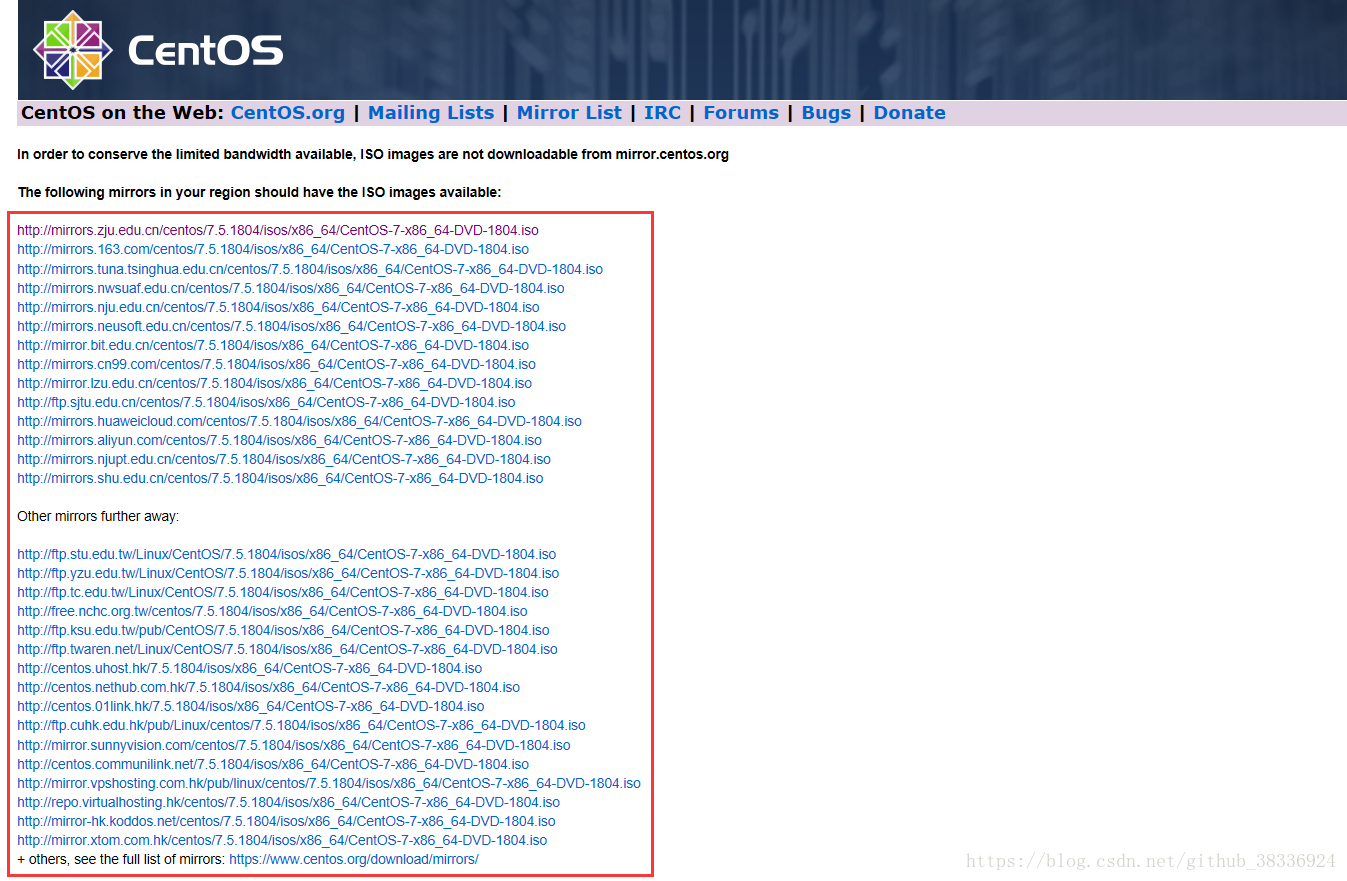The image size is (1347, 881).
Task: Download ISO from mirrors.nwsuaf.edu.cn
Action: point(291,288)
